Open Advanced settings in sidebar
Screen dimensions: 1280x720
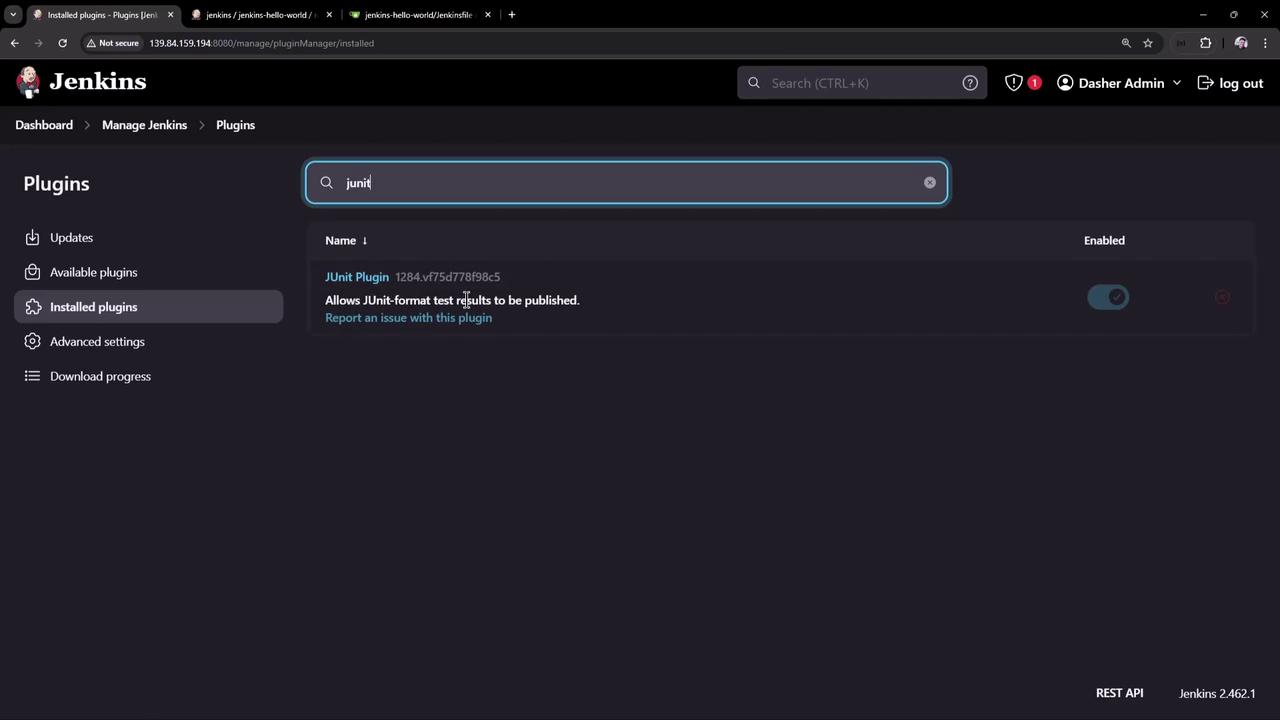pos(149,341)
